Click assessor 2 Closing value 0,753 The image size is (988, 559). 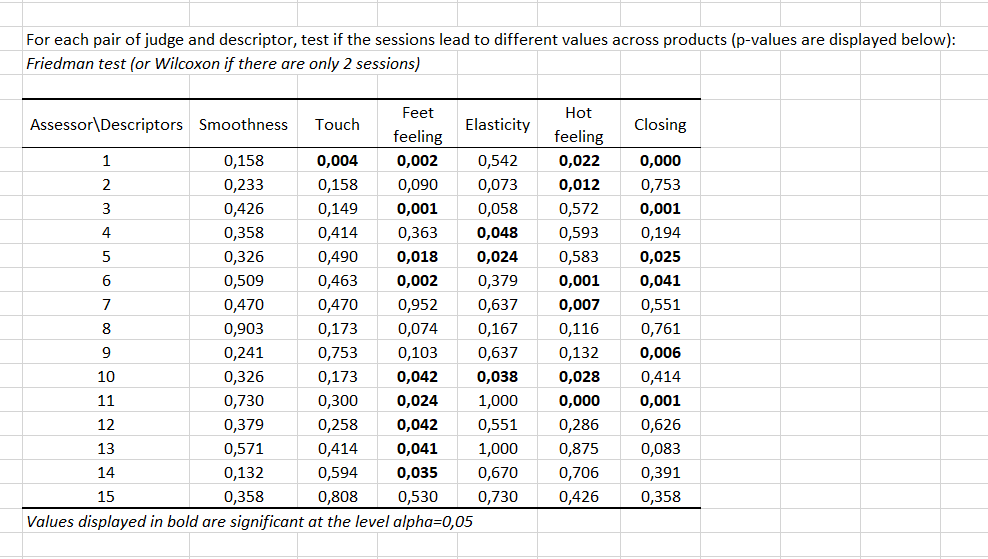660,185
